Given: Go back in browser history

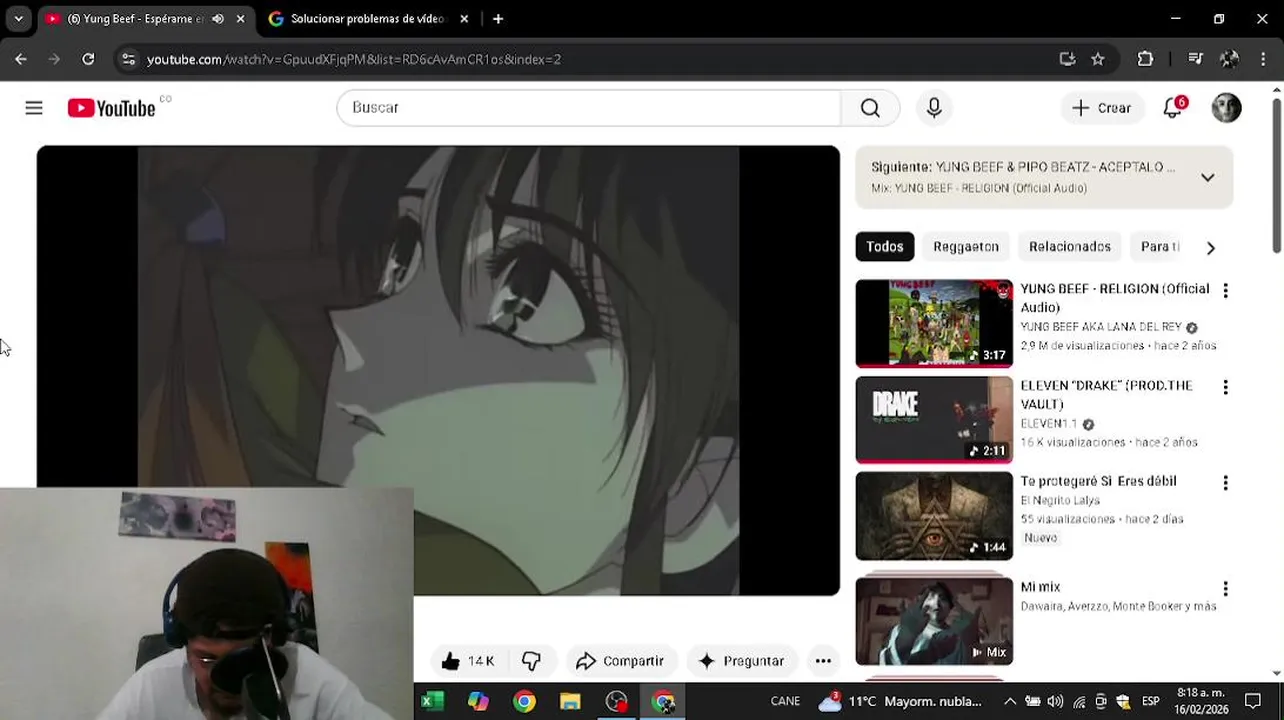Looking at the screenshot, I should [x=21, y=59].
